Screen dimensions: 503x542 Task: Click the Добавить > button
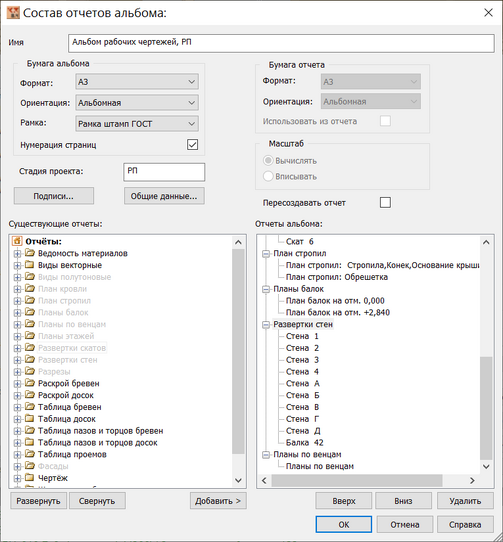[x=218, y=501]
